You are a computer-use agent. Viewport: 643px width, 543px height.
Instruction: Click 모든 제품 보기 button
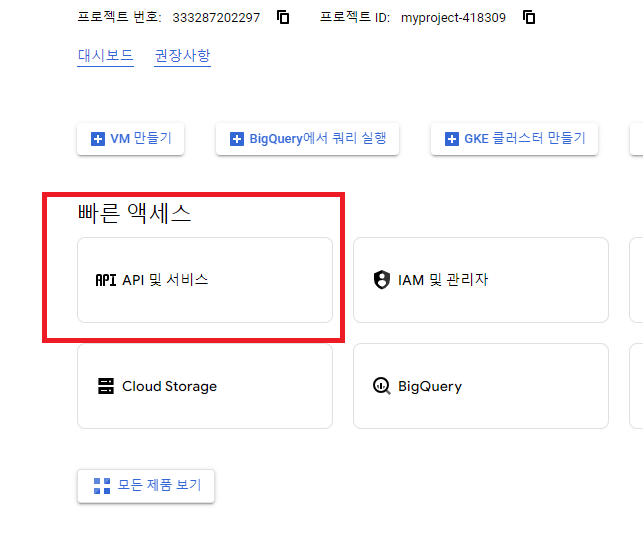coord(146,486)
